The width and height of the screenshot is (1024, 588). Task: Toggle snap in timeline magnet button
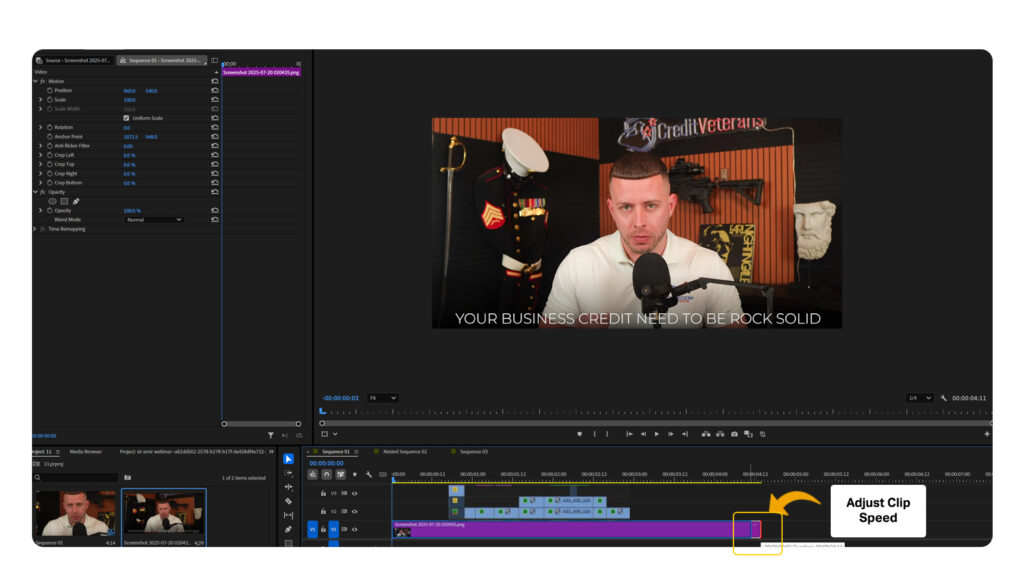click(x=327, y=474)
